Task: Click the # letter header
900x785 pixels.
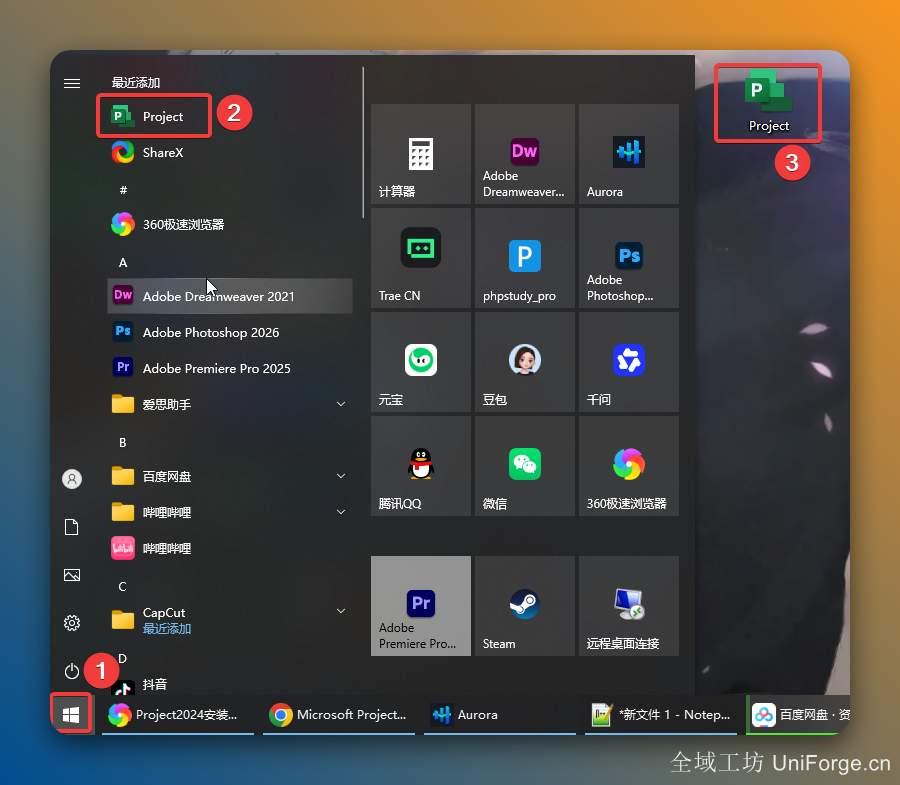Action: pyautogui.click(x=123, y=190)
